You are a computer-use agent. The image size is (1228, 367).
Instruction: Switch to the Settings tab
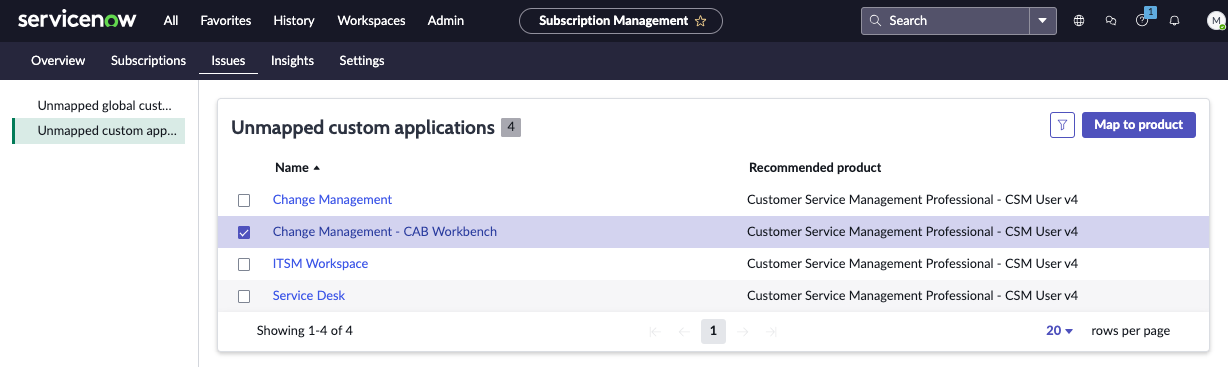[362, 60]
